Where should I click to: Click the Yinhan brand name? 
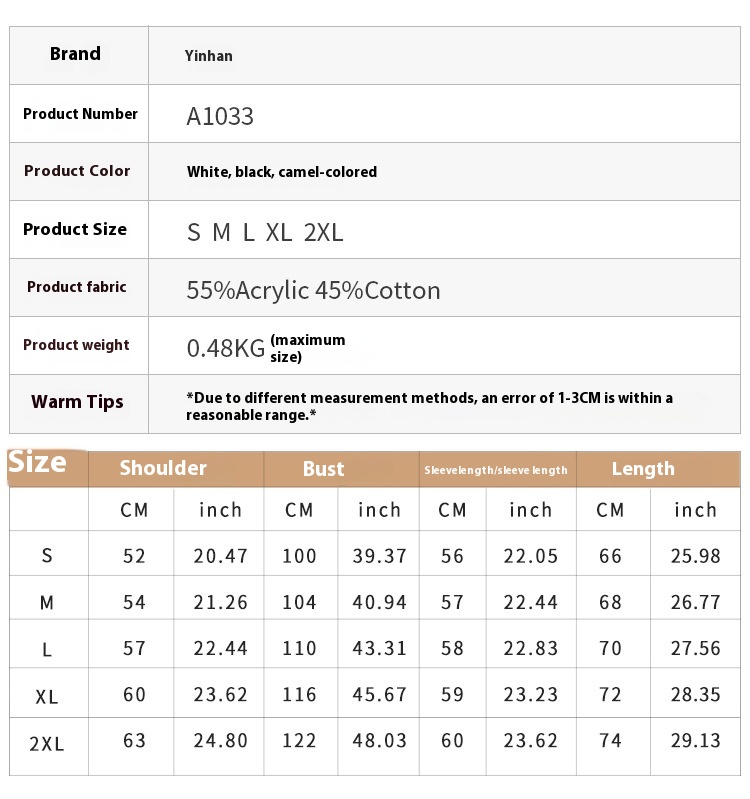[x=208, y=56]
